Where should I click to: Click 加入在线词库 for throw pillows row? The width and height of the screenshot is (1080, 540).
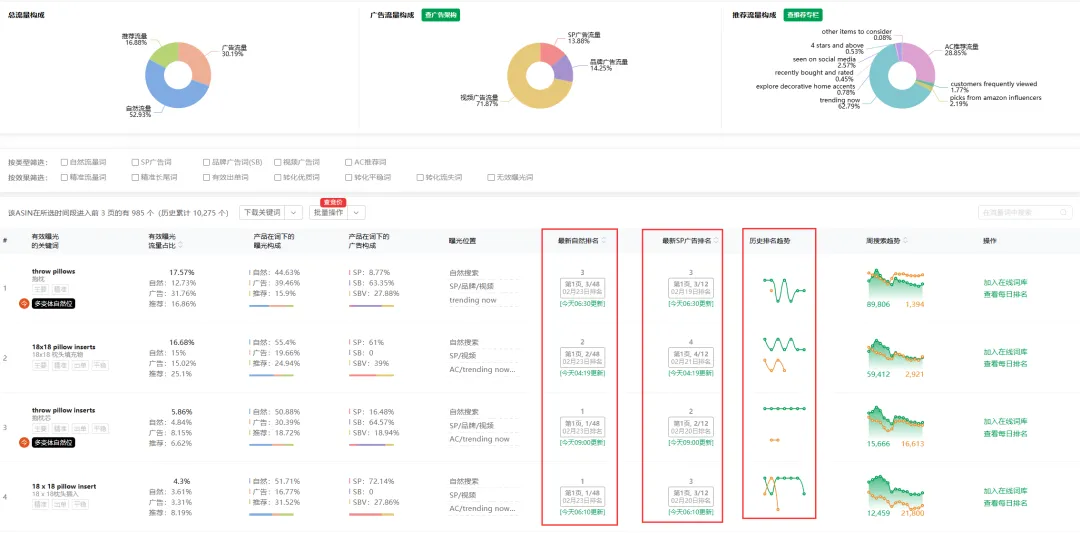[1006, 282]
